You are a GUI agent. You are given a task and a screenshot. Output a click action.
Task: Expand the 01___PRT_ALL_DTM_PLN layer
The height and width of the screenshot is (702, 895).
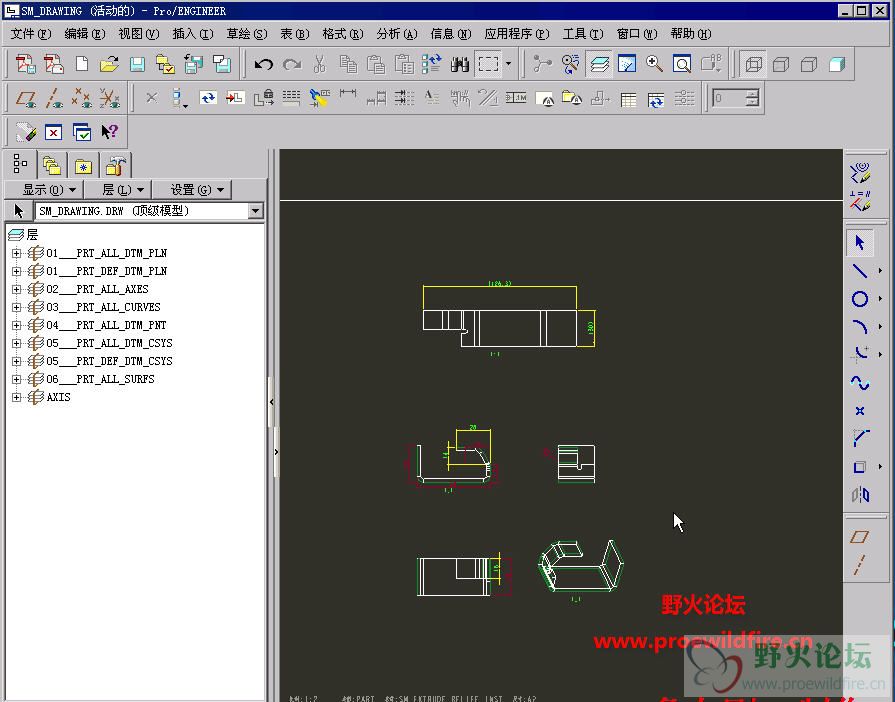tap(16, 253)
